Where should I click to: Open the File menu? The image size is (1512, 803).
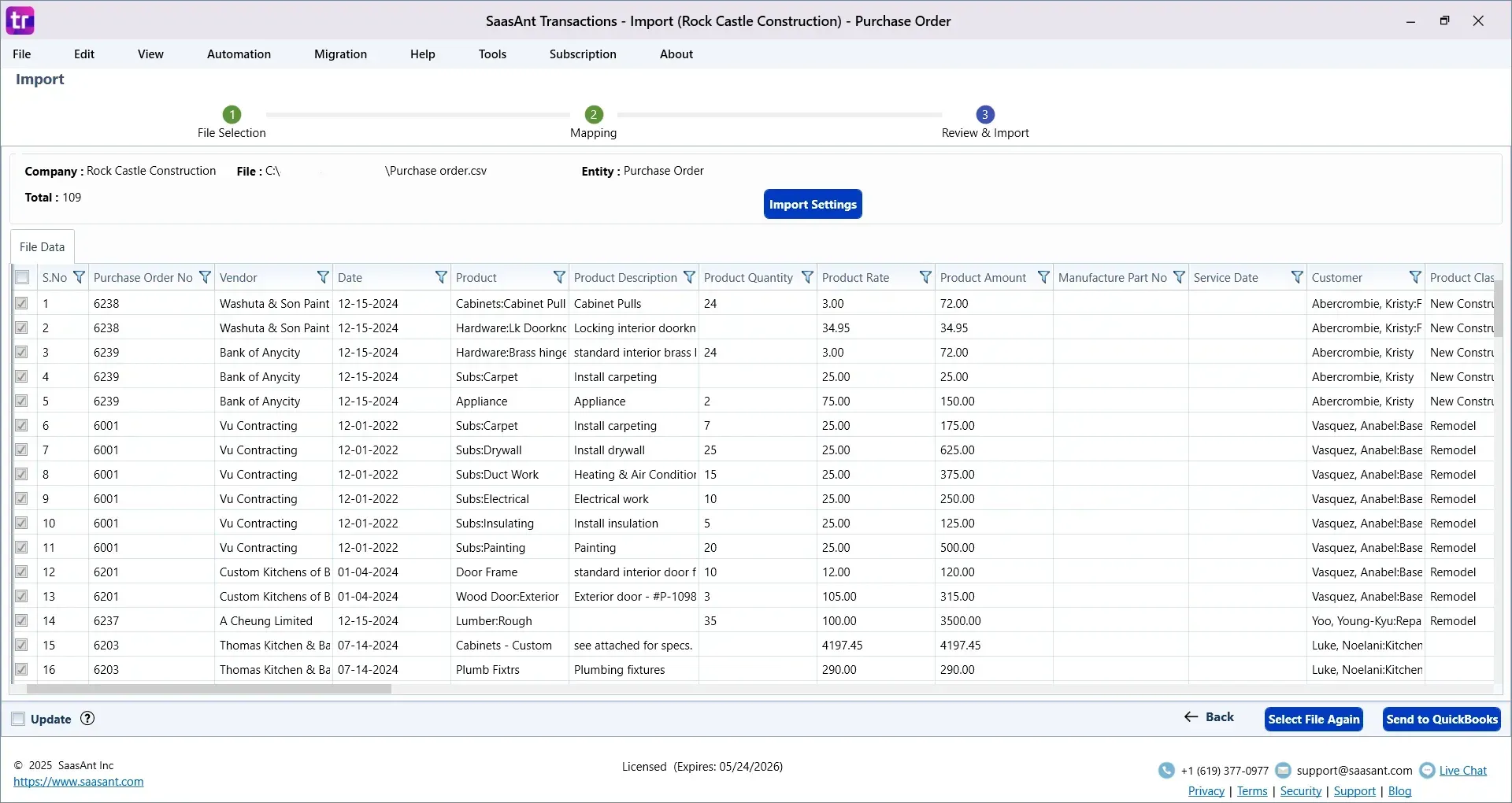[22, 54]
